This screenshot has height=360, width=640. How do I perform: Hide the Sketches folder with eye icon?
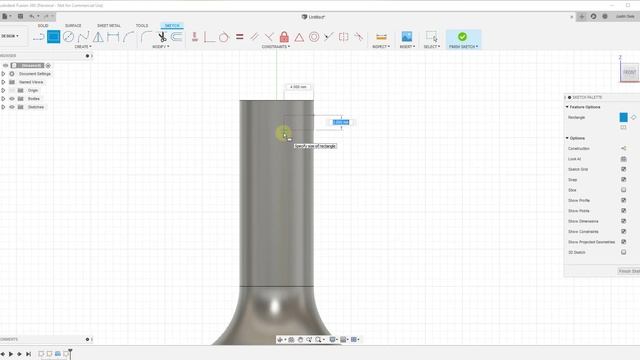click(x=12, y=107)
